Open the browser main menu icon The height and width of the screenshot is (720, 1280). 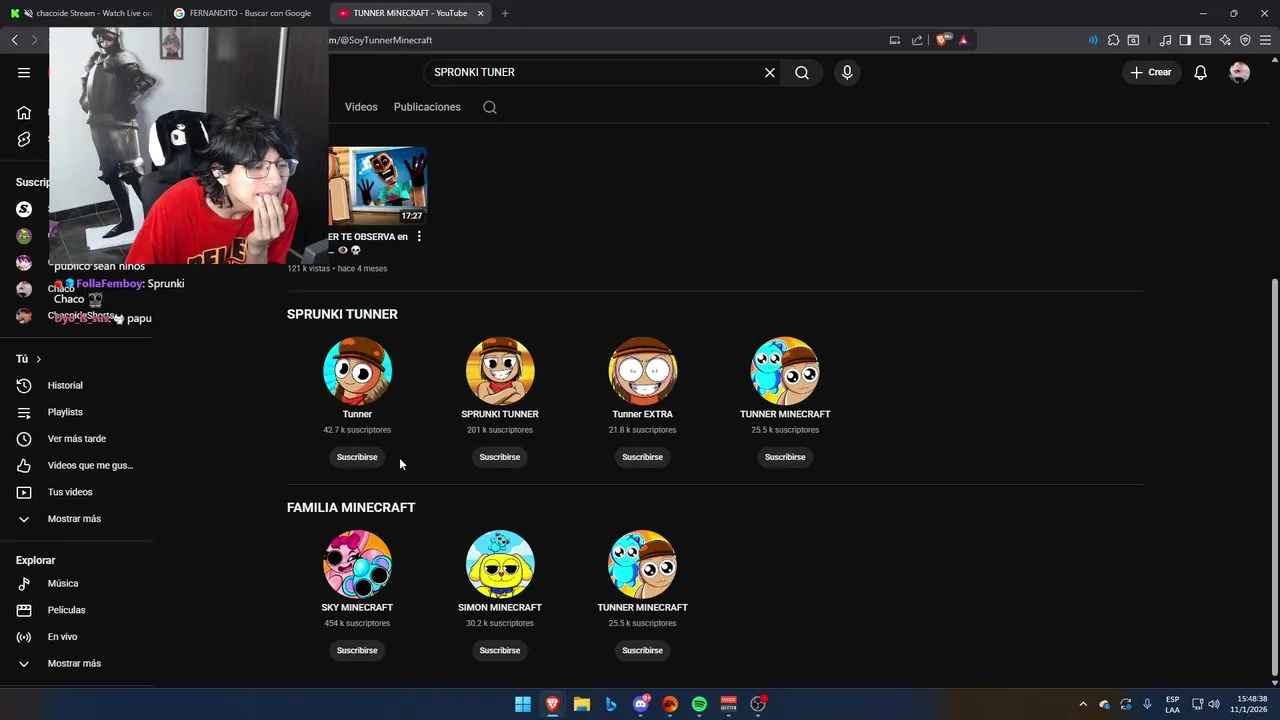click(x=1265, y=40)
